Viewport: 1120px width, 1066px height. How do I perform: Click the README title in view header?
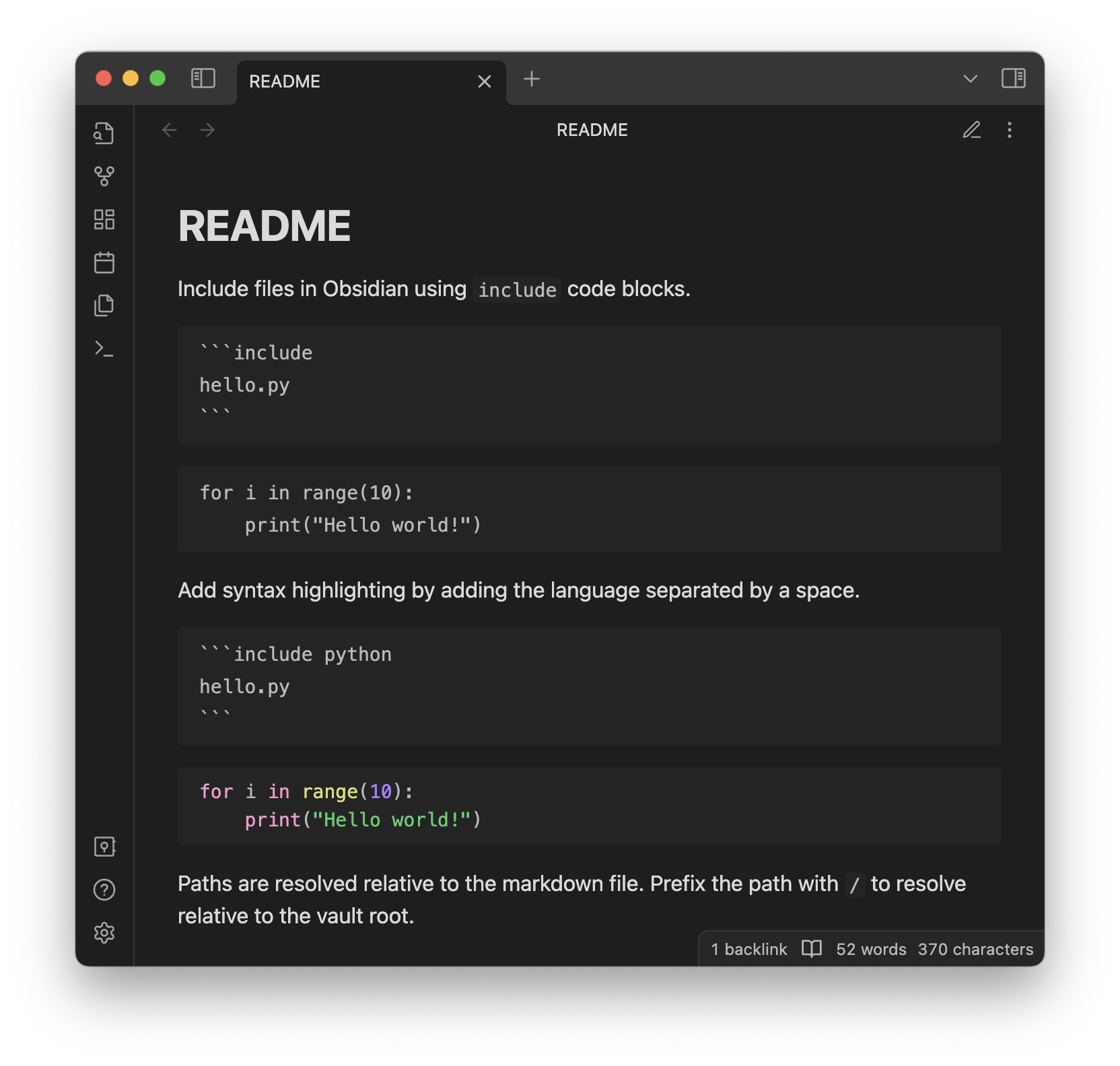pyautogui.click(x=592, y=130)
